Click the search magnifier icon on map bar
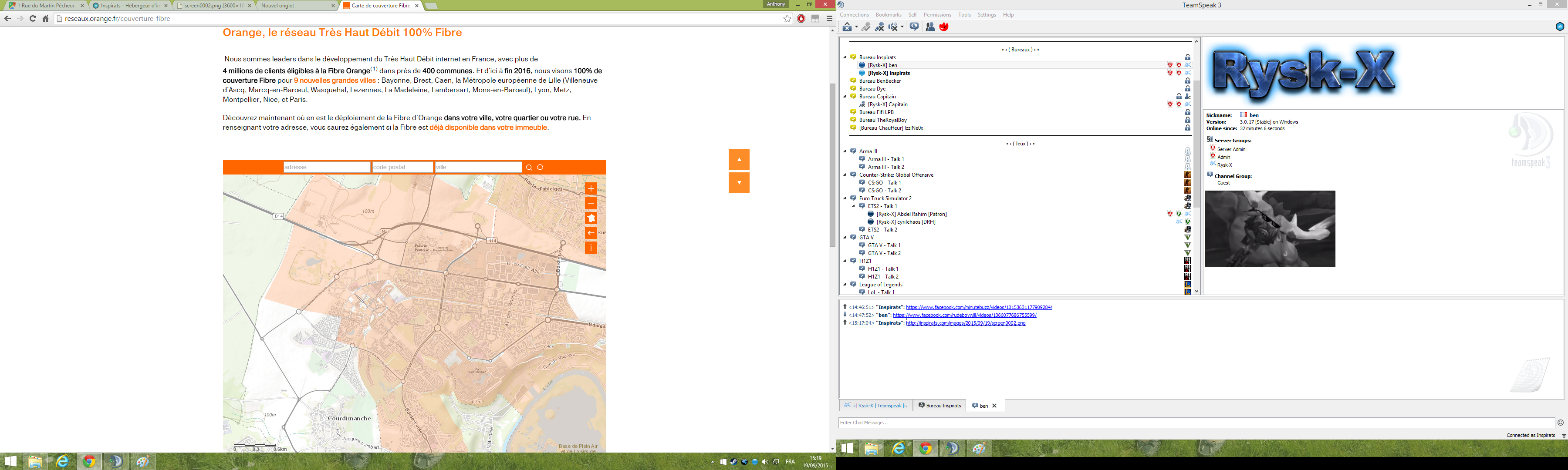This screenshot has height=470, width=1568. (x=529, y=168)
